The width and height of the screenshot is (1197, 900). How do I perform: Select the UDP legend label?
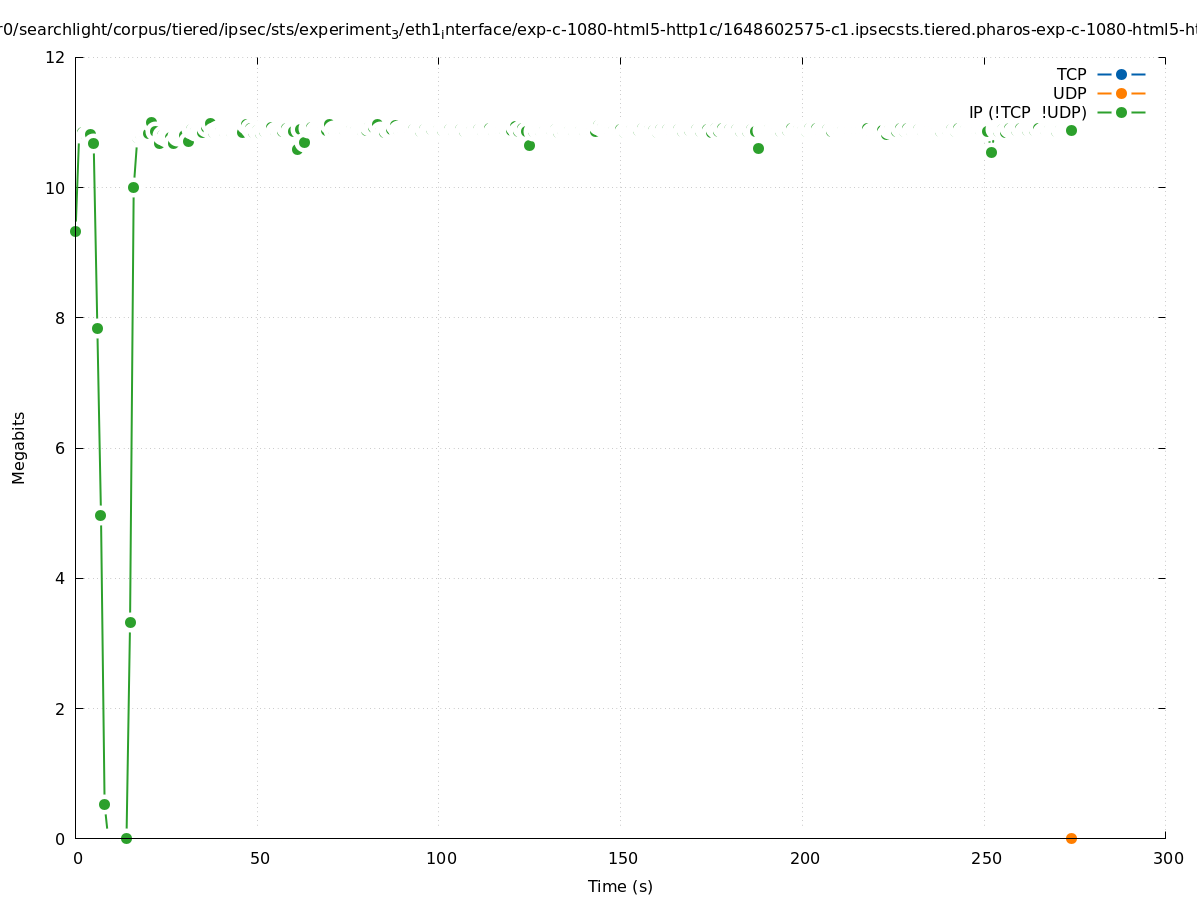tap(1069, 93)
